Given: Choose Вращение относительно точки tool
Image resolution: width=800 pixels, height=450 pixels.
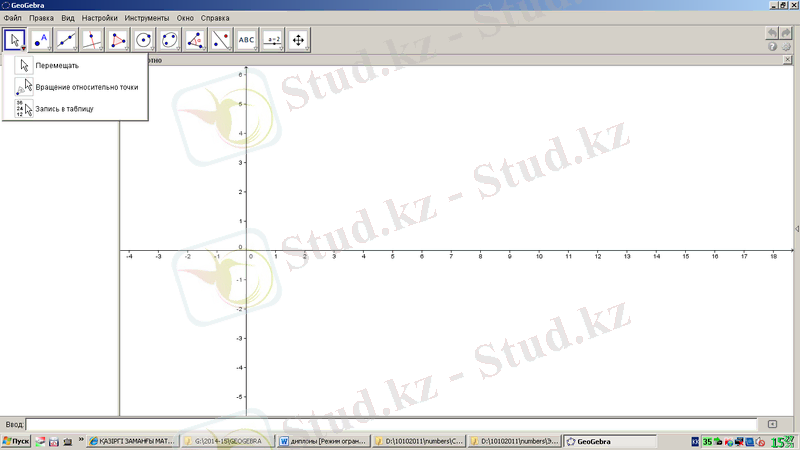Looking at the screenshot, I should click(x=75, y=87).
